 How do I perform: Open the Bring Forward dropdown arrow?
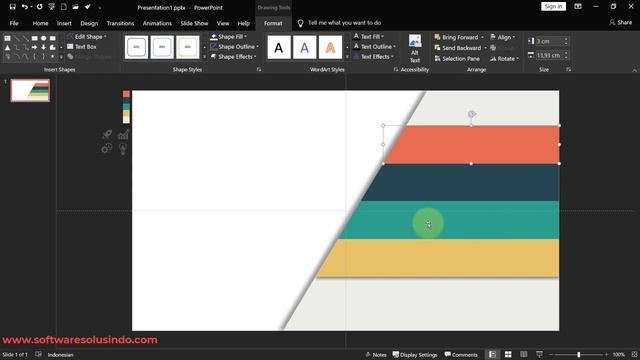coord(482,37)
